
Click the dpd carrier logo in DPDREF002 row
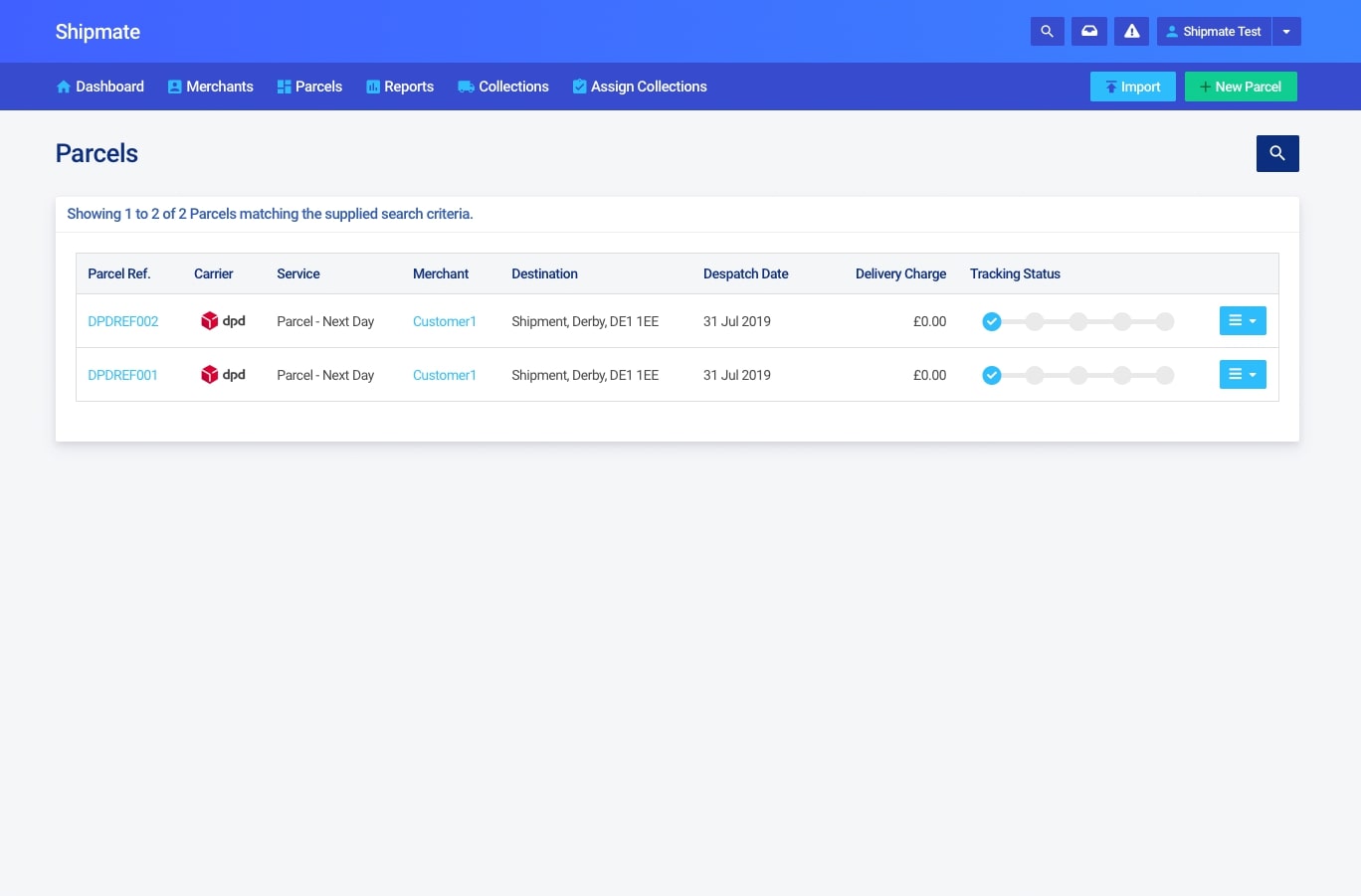[223, 321]
